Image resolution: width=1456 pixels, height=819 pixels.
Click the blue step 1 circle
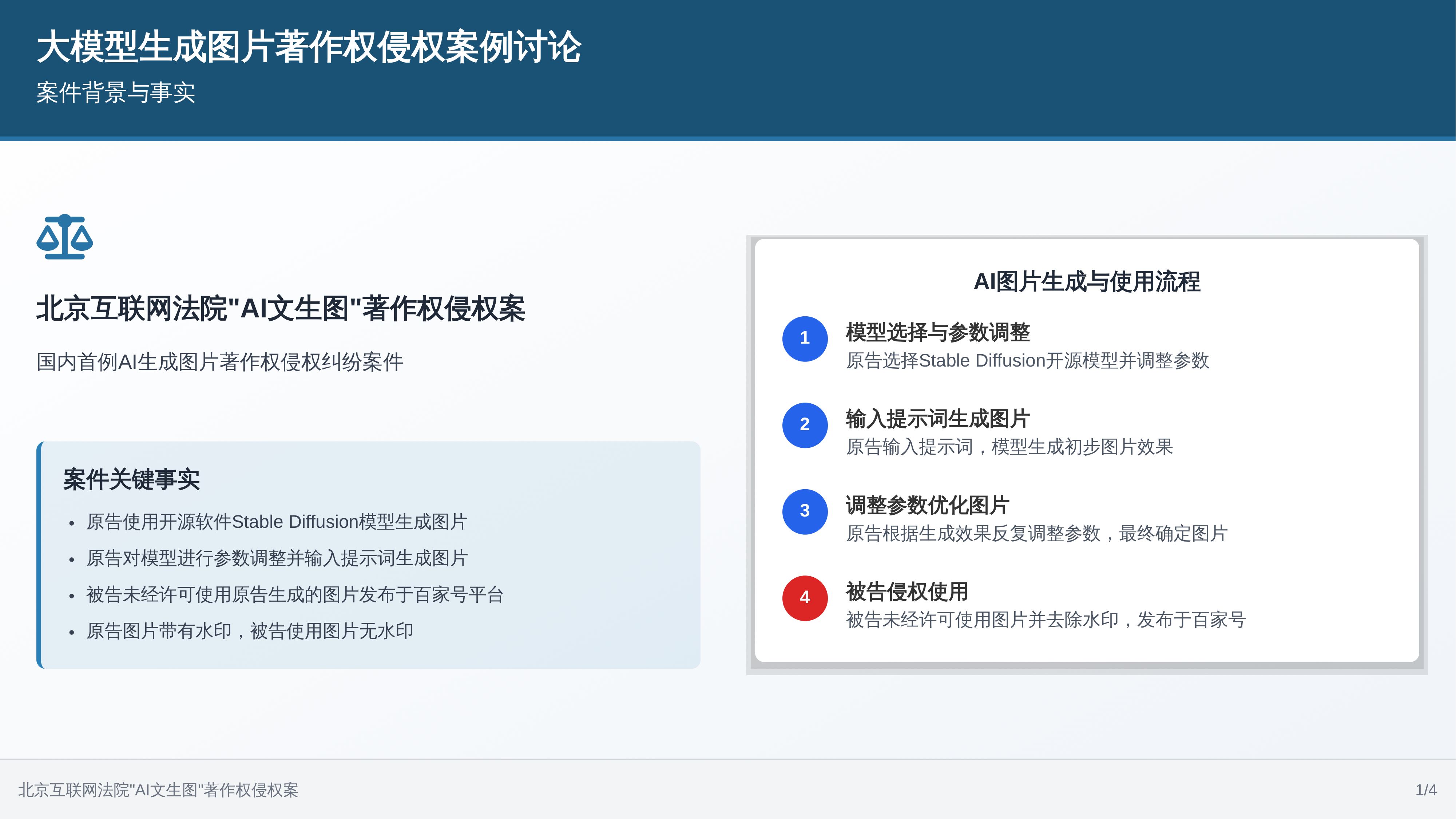point(804,339)
